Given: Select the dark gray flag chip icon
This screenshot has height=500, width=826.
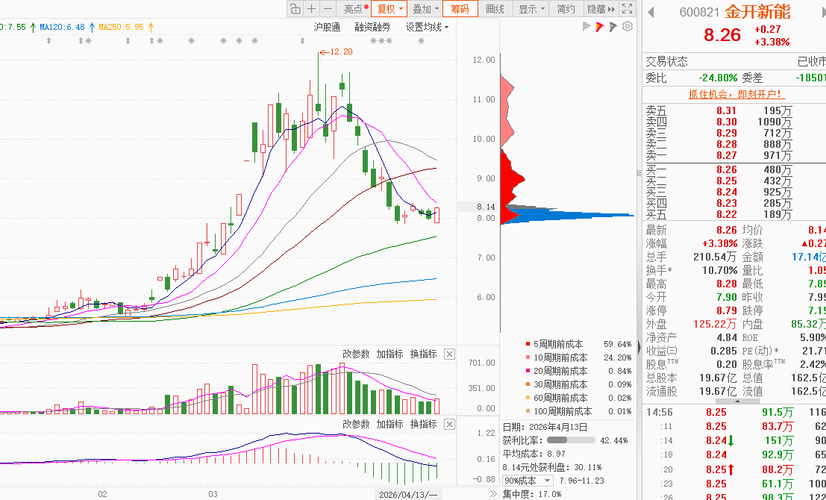Looking at the screenshot, I should pos(613,26).
